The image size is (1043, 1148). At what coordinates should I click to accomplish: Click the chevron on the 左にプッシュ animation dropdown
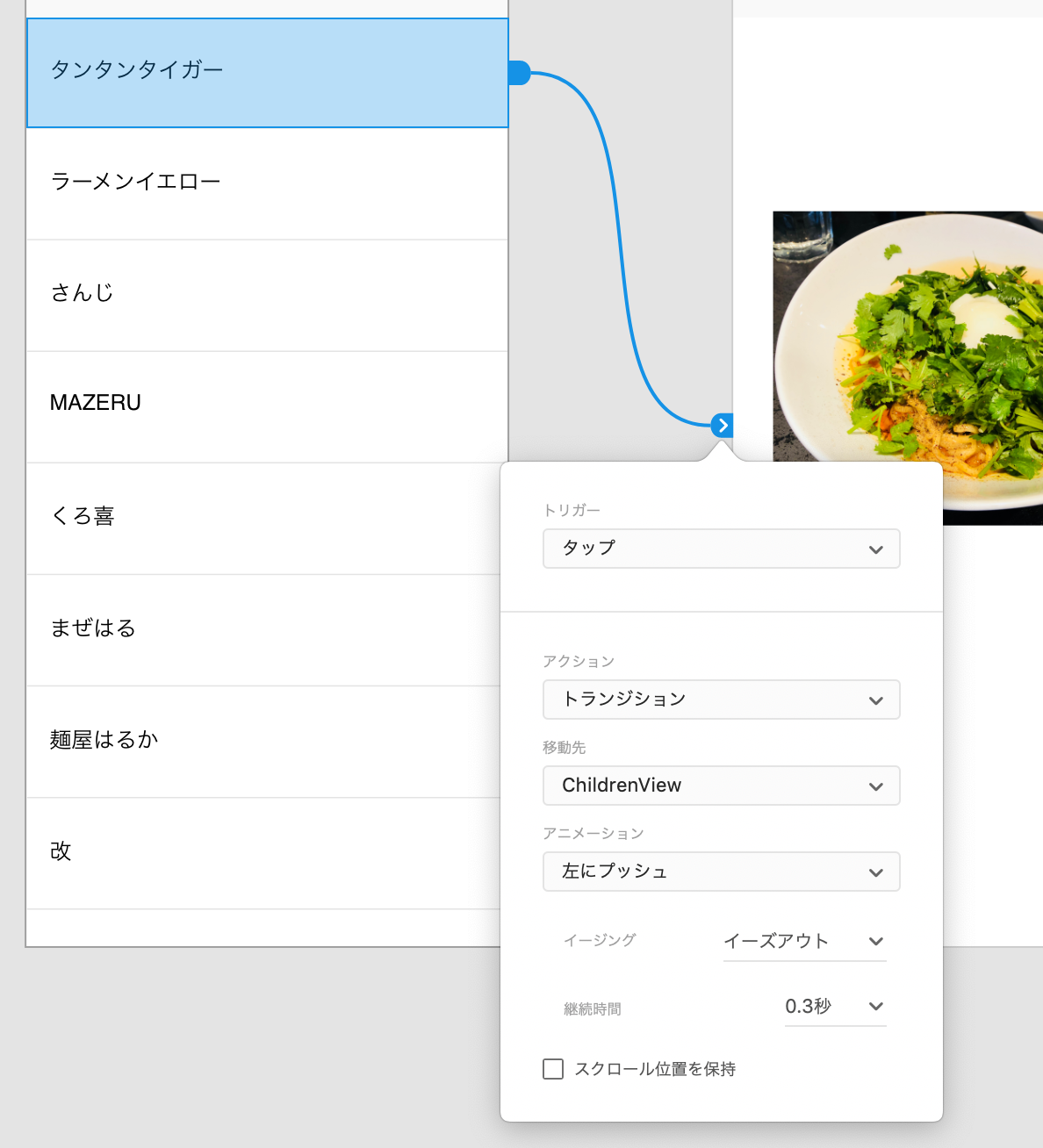[x=875, y=872]
